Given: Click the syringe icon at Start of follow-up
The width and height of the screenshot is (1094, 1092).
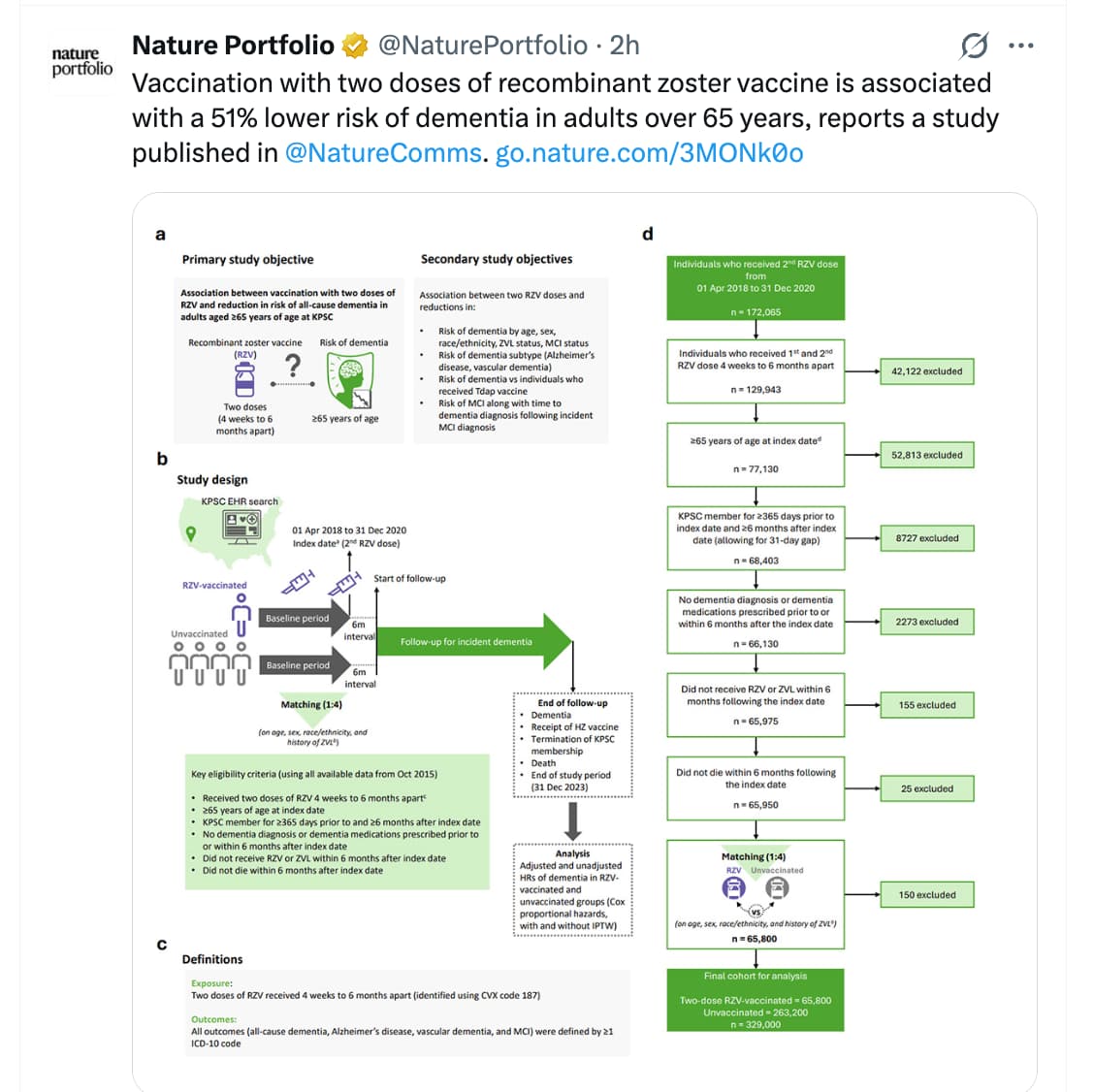Looking at the screenshot, I should (x=345, y=583).
